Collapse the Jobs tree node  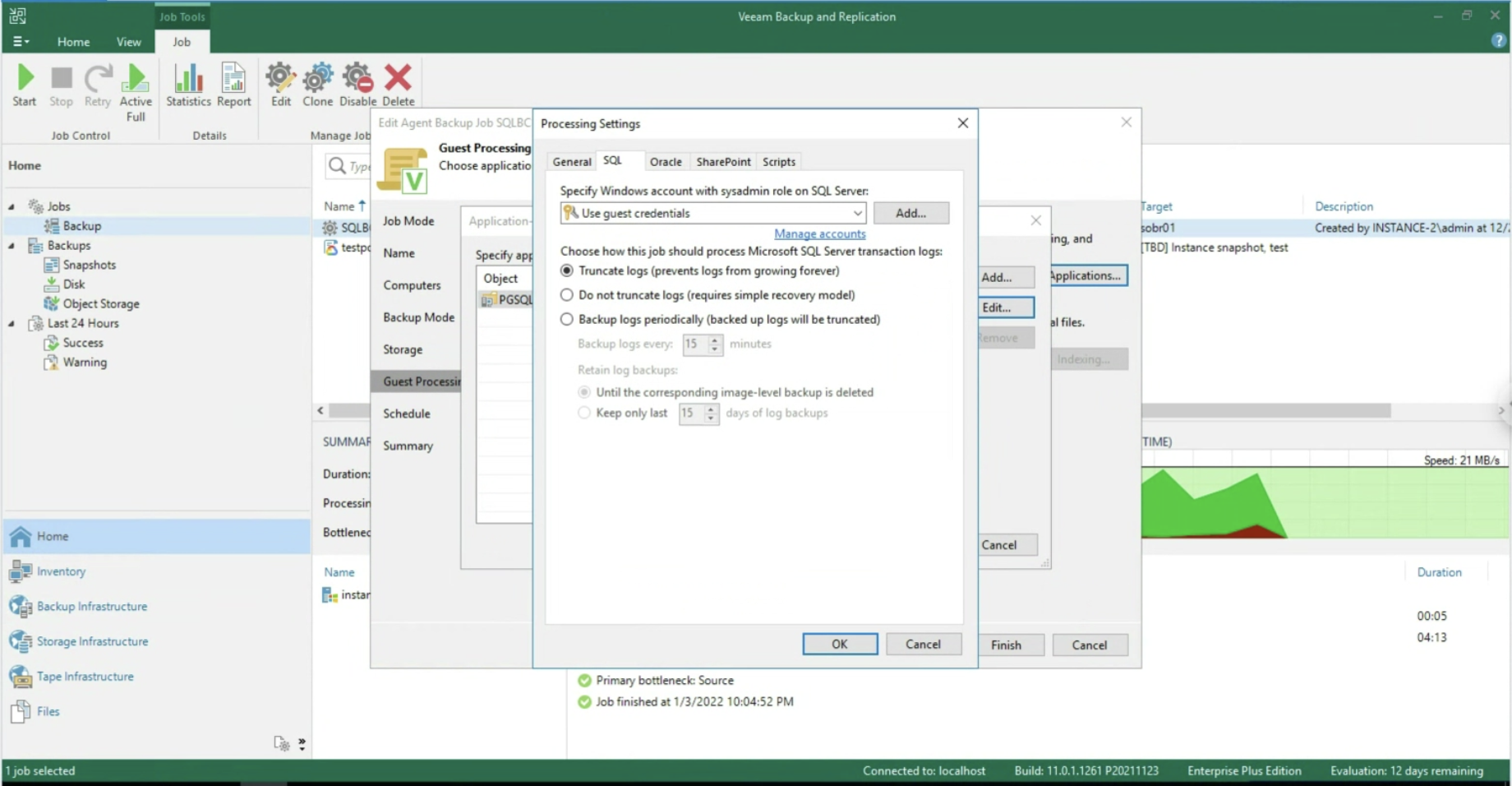(x=12, y=206)
